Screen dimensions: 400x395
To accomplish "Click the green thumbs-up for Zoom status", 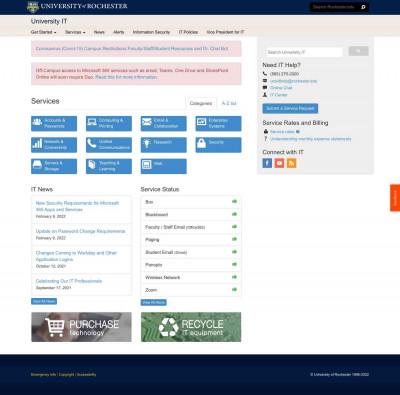I will coord(234,289).
